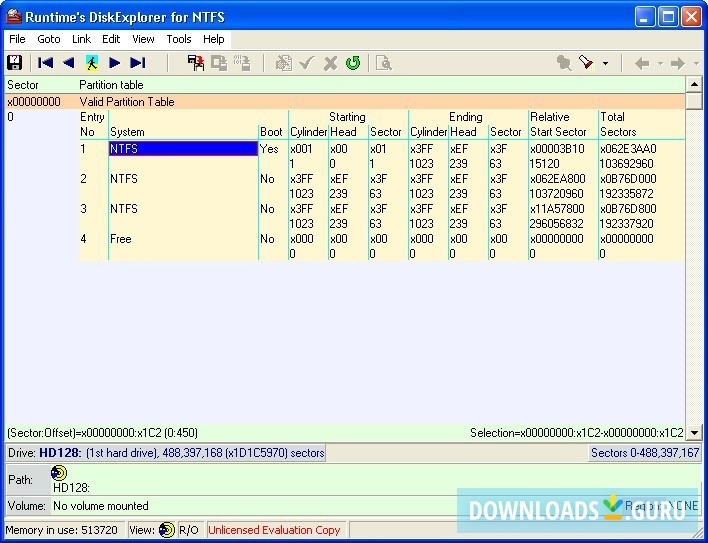708x543 pixels.
Task: Click the Sectors 0-488,397,167 status field
Action: [645, 453]
